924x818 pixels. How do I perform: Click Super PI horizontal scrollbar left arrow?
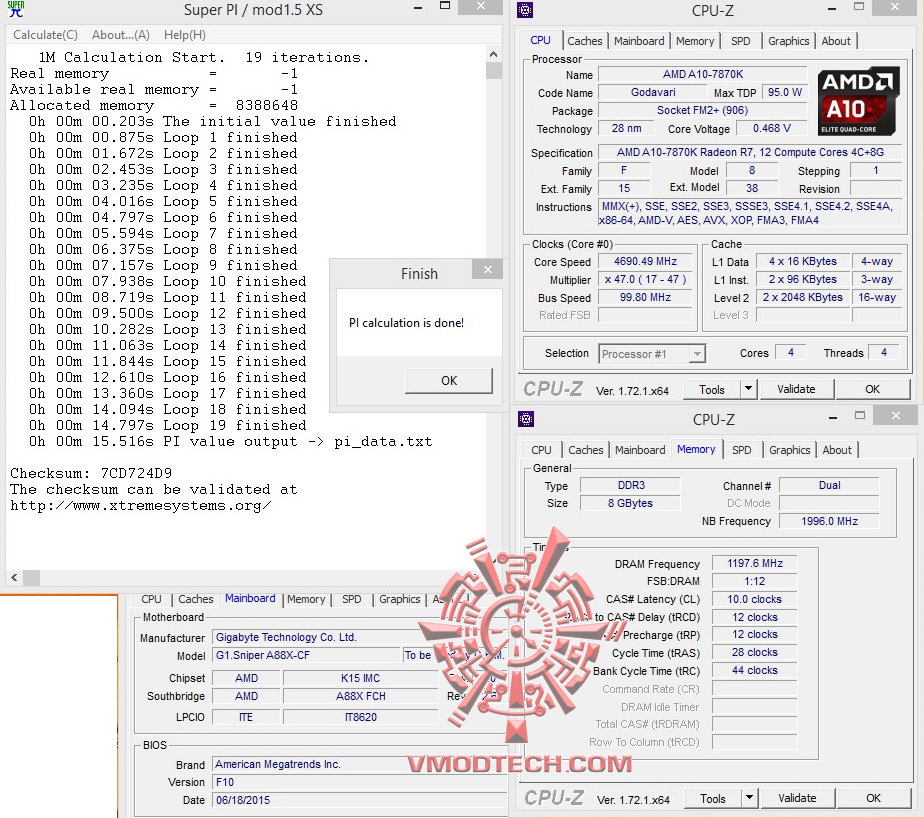[x=14, y=578]
